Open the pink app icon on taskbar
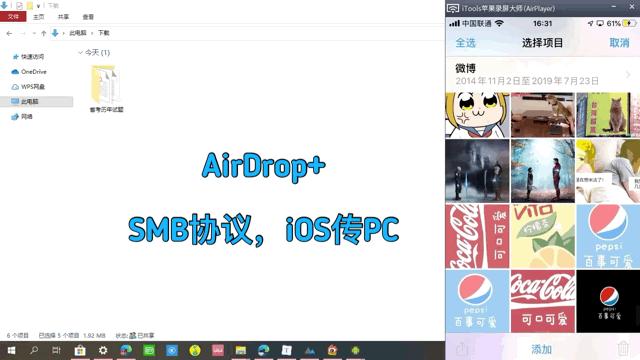 pyautogui.click(x=218, y=350)
